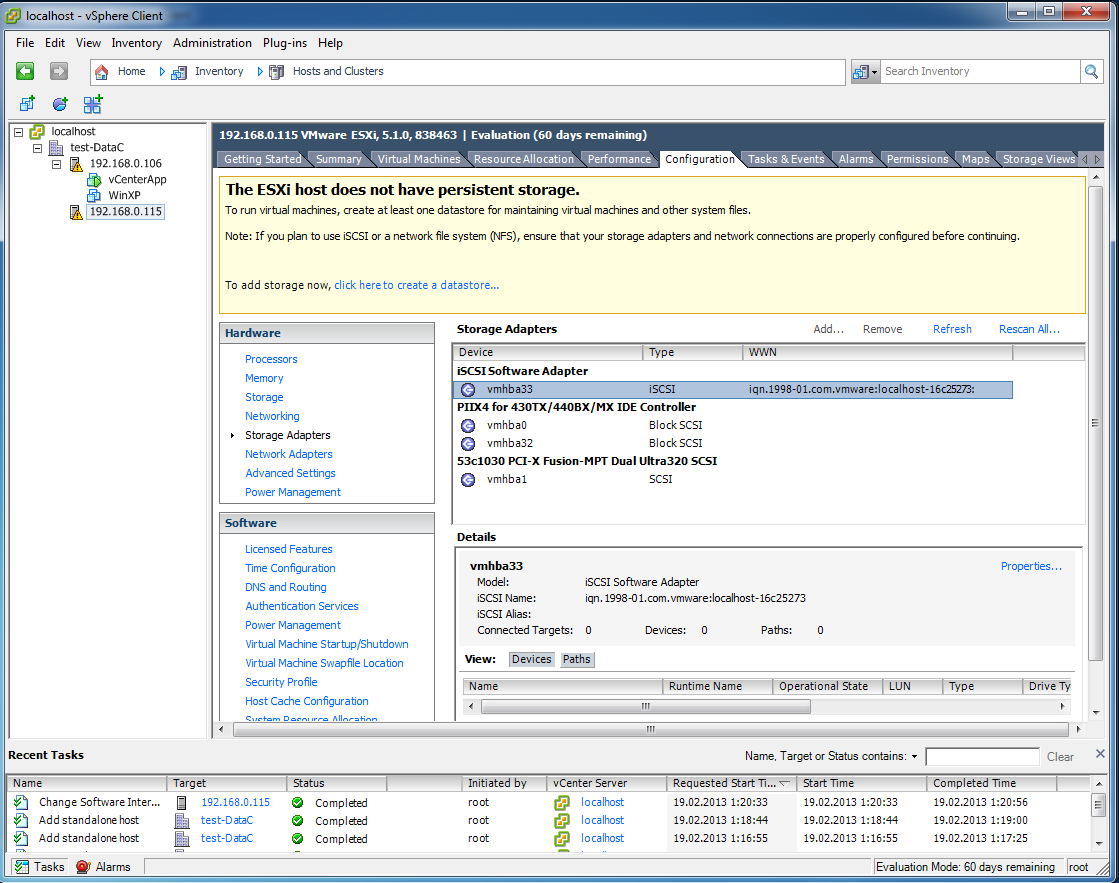Open Security Profile settings

click(281, 682)
